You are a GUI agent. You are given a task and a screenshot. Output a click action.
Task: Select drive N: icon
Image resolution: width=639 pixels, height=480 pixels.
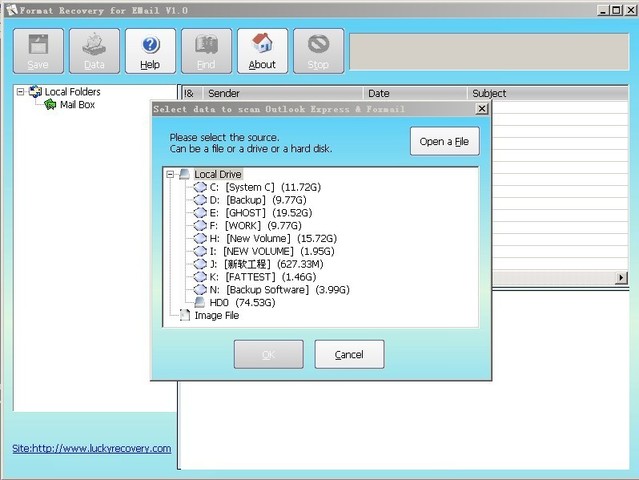click(200, 289)
